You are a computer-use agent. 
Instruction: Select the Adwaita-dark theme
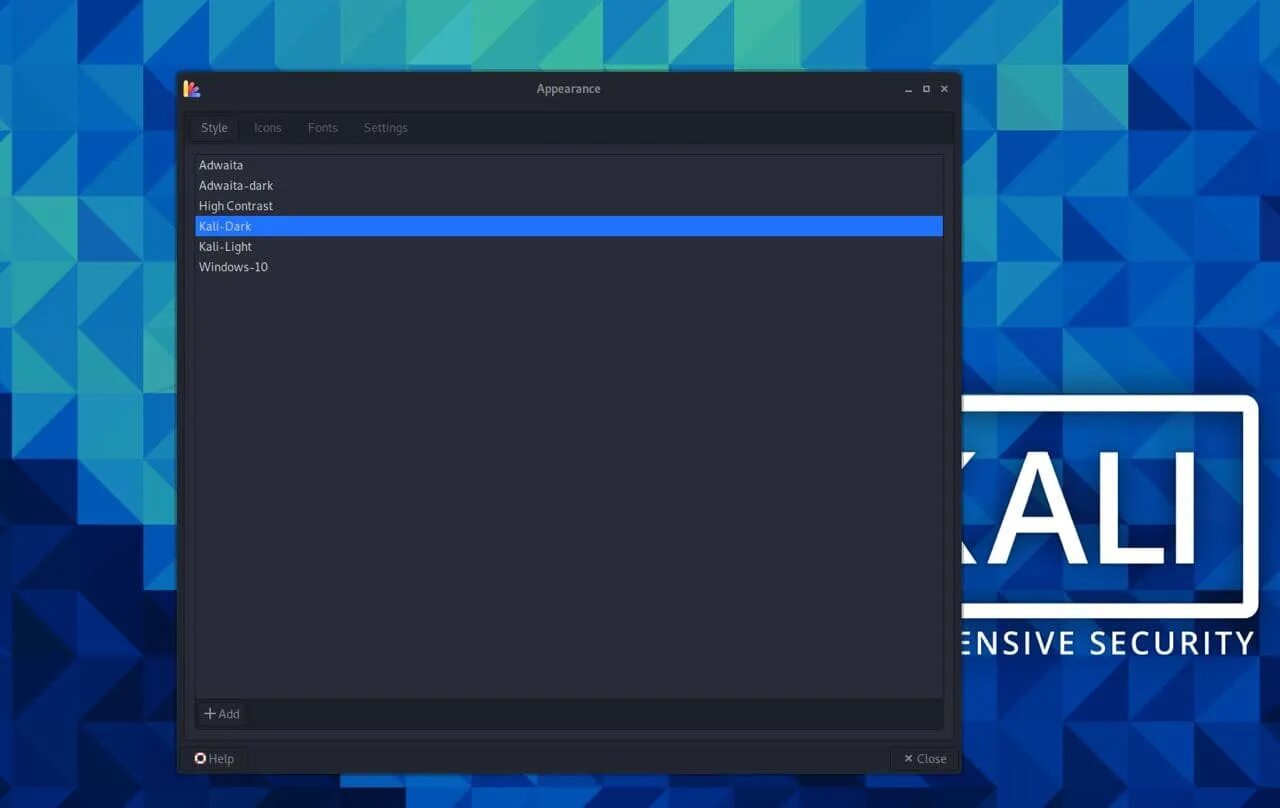click(569, 185)
